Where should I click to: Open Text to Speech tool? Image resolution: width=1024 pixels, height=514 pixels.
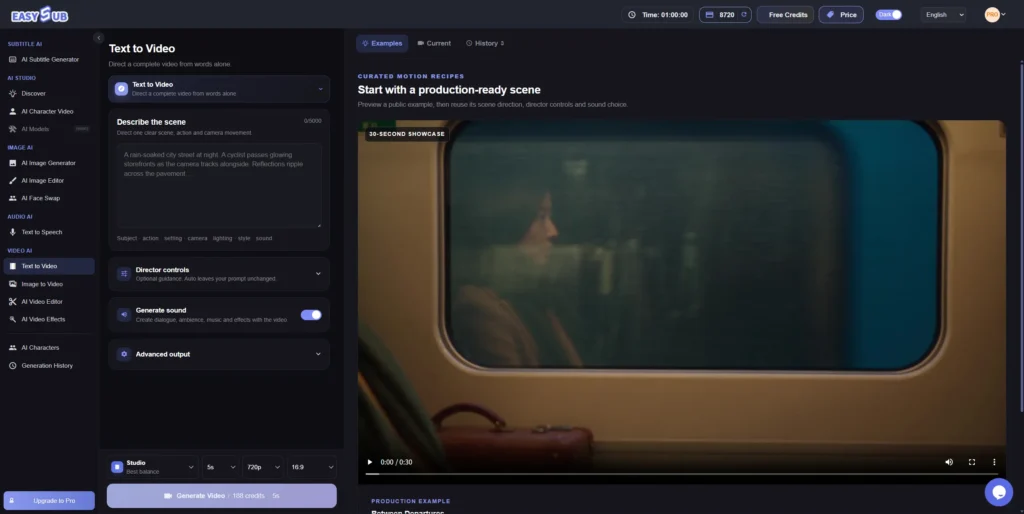tap(49, 233)
